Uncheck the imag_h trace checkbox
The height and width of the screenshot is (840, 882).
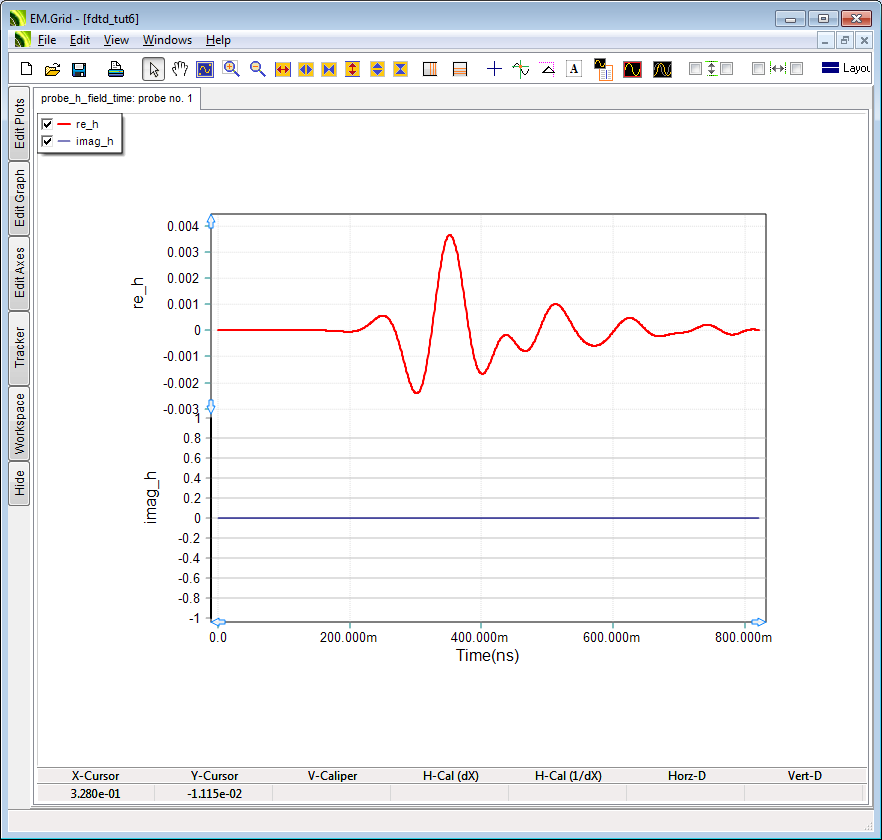point(47,142)
